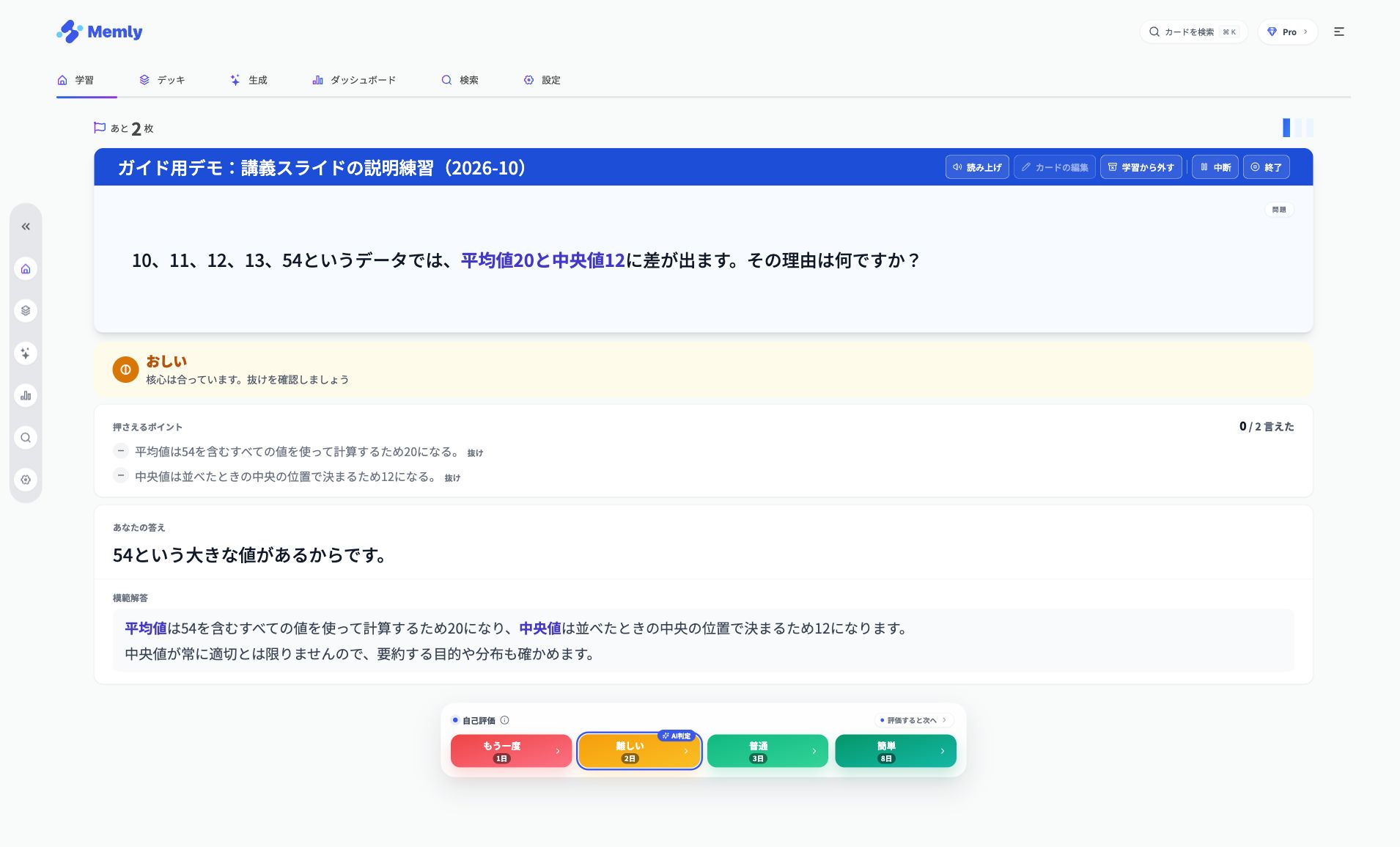
Task: Rate the card もう一度 (1日)
Action: pos(511,751)
